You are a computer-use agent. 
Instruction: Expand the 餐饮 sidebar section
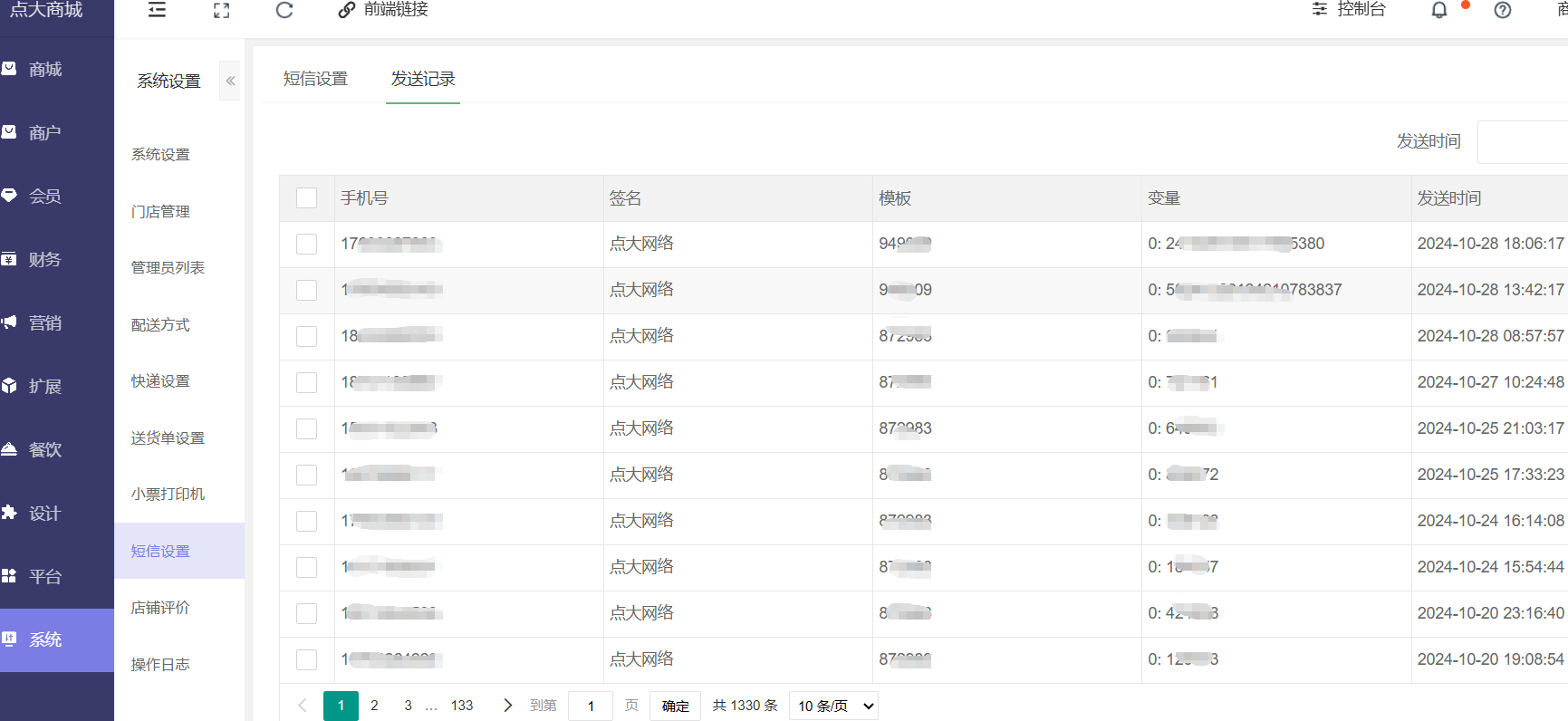pos(45,450)
